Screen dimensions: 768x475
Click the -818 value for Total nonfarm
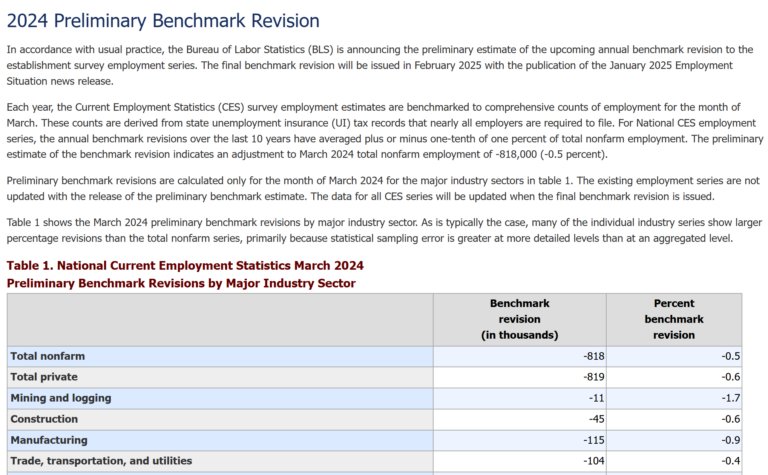[594, 356]
